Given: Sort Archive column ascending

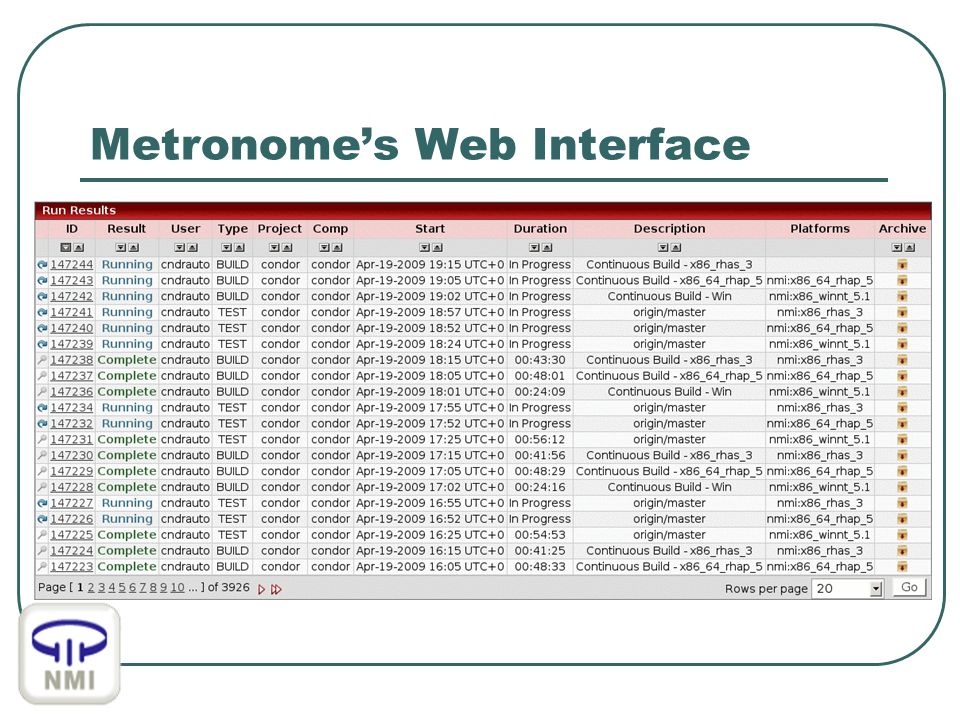Looking at the screenshot, I should tap(909, 248).
